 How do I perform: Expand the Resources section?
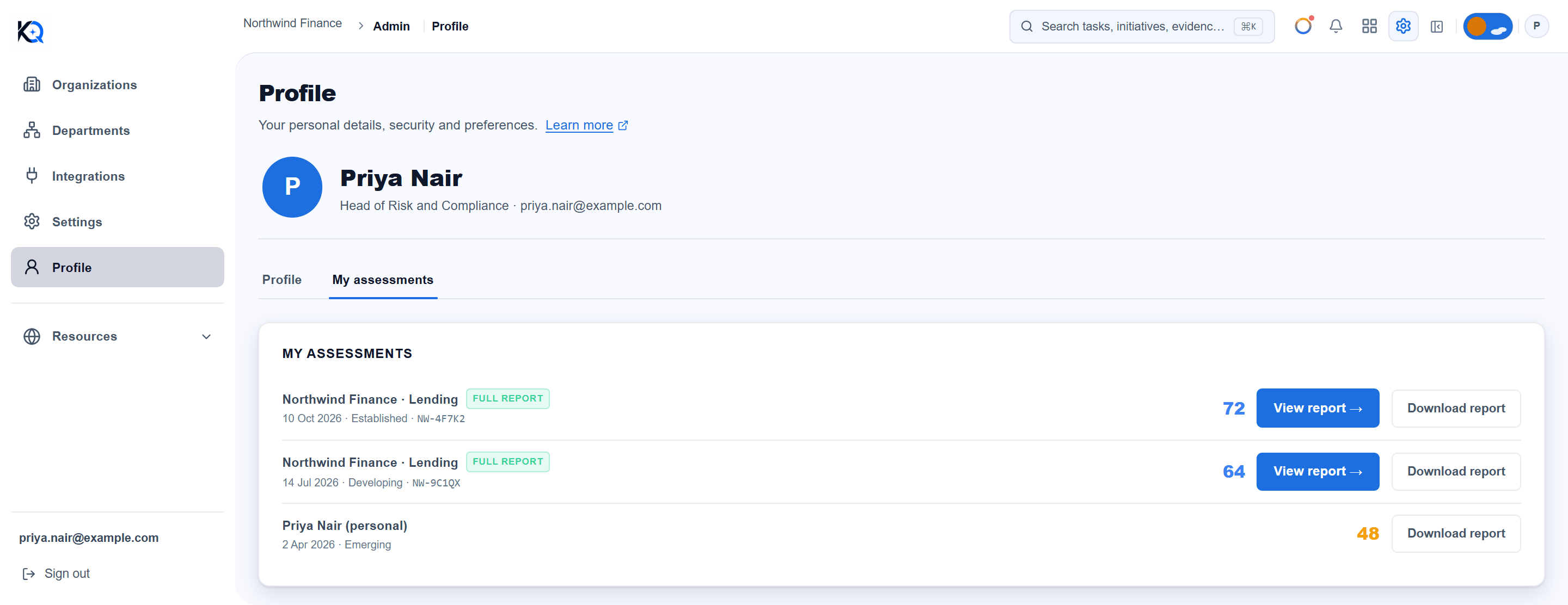(118, 336)
